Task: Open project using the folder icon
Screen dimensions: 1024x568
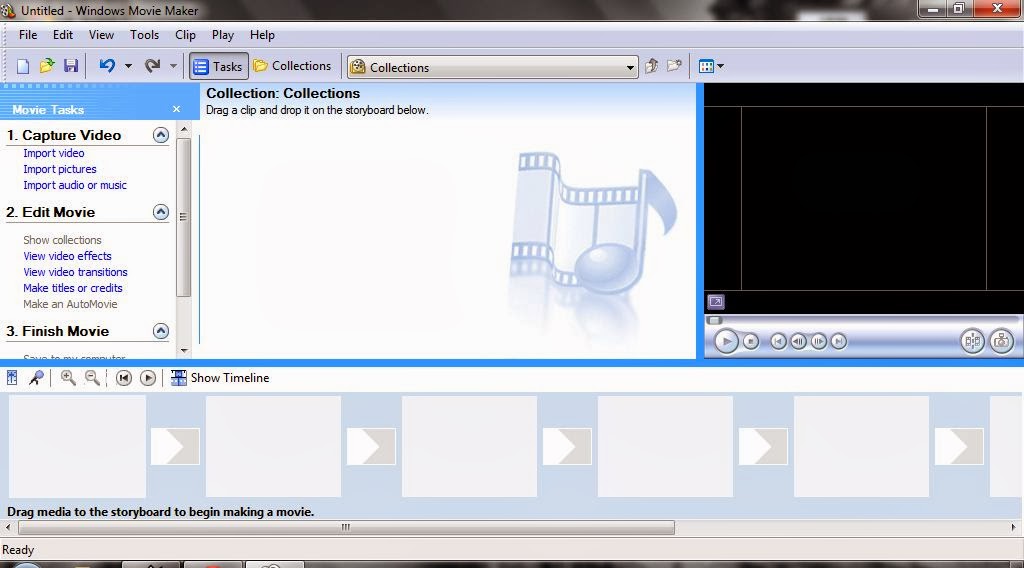Action: 46,66
